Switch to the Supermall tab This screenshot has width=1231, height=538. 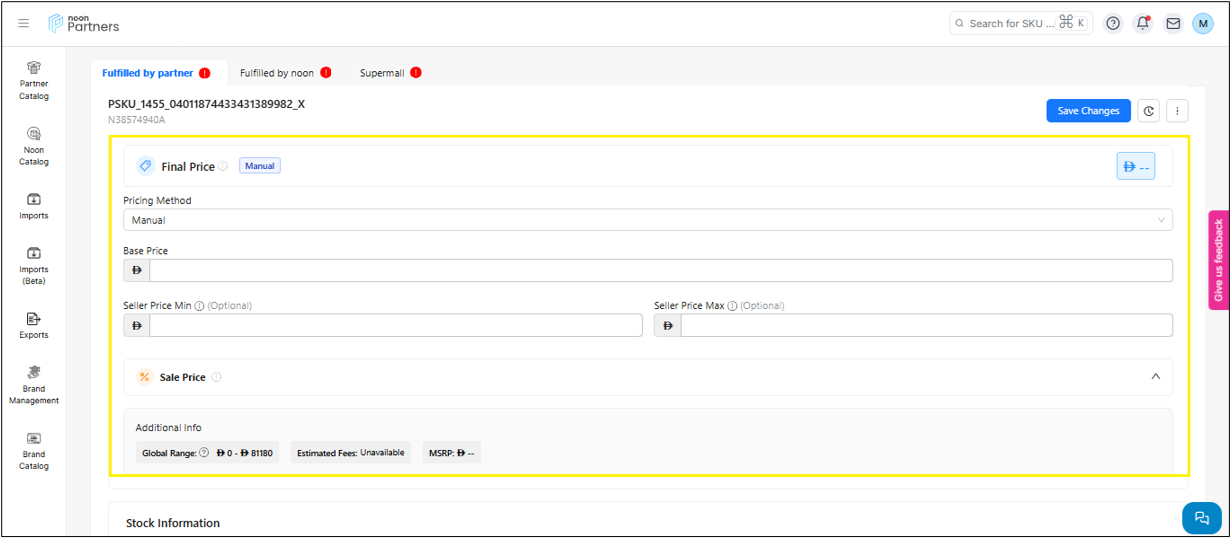click(x=382, y=73)
